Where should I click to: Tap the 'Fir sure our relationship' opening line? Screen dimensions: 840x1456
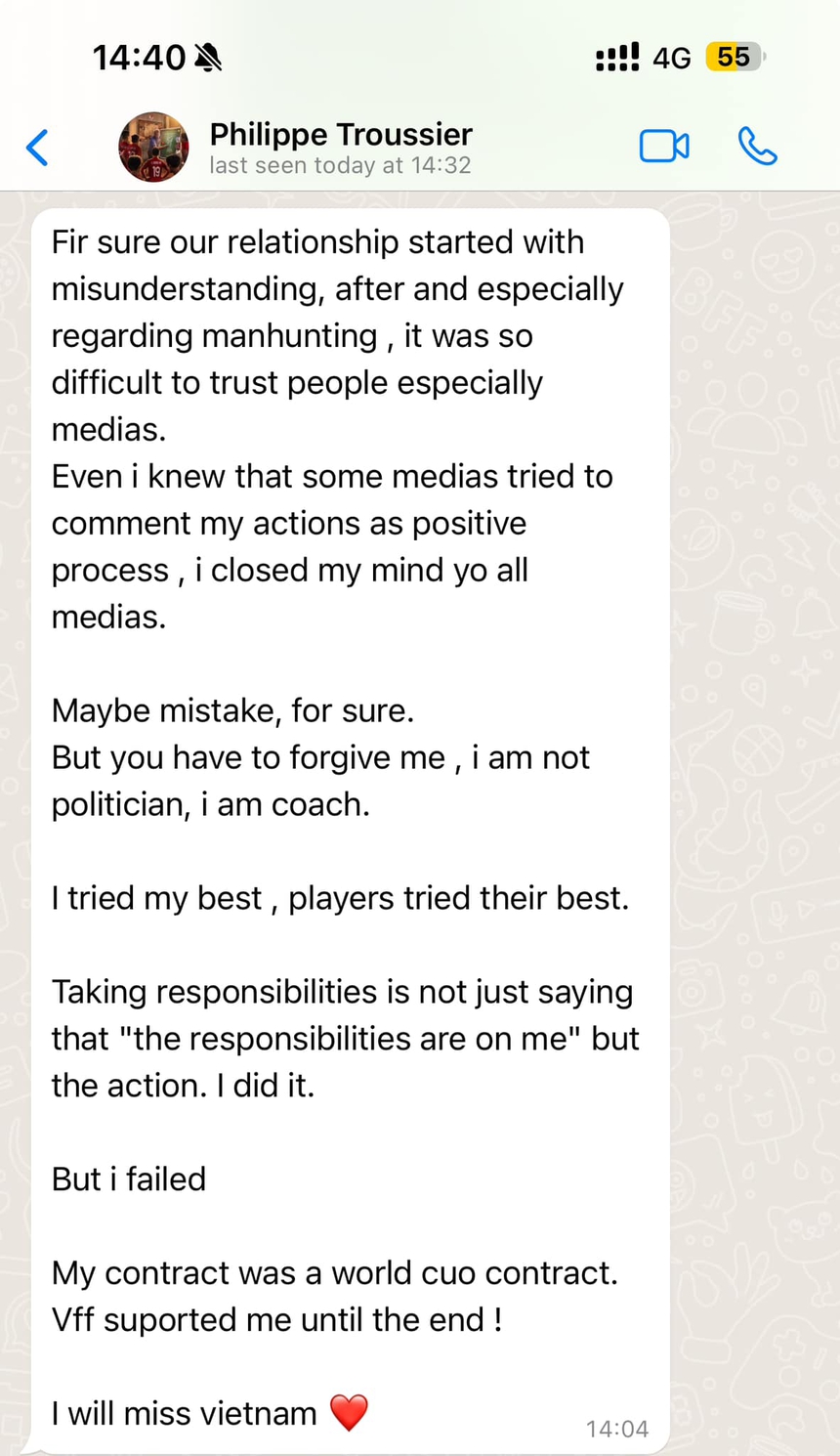(x=317, y=242)
